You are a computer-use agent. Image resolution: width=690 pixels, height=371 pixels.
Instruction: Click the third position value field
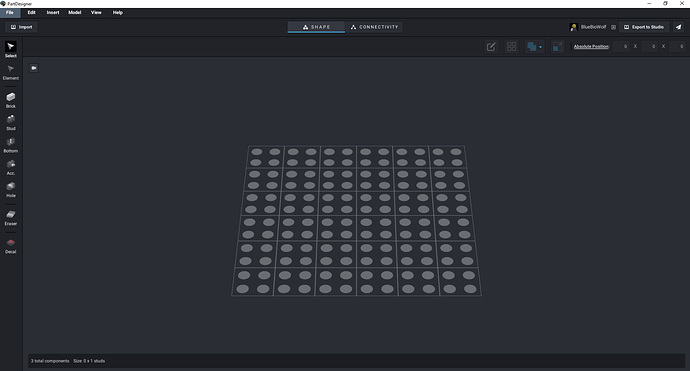(x=677, y=46)
